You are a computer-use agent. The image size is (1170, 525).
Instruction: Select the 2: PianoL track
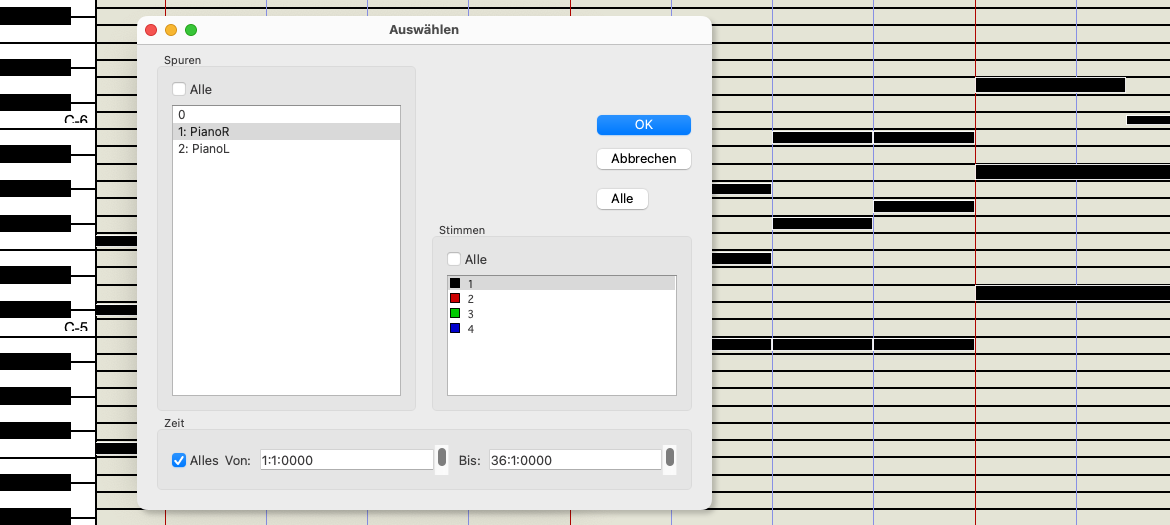click(x=285, y=148)
